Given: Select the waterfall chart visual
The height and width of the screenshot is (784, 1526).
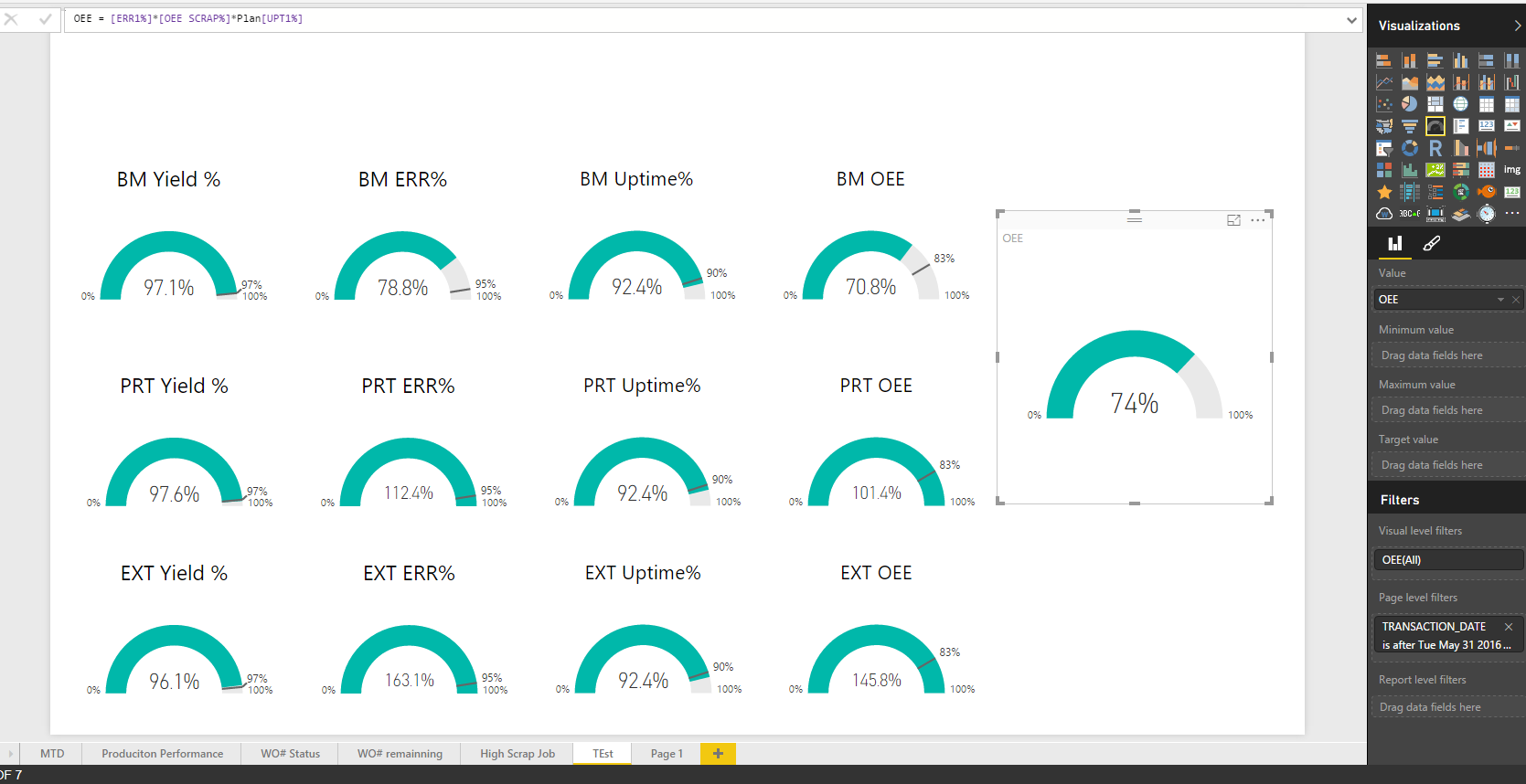Looking at the screenshot, I should tap(1512, 82).
